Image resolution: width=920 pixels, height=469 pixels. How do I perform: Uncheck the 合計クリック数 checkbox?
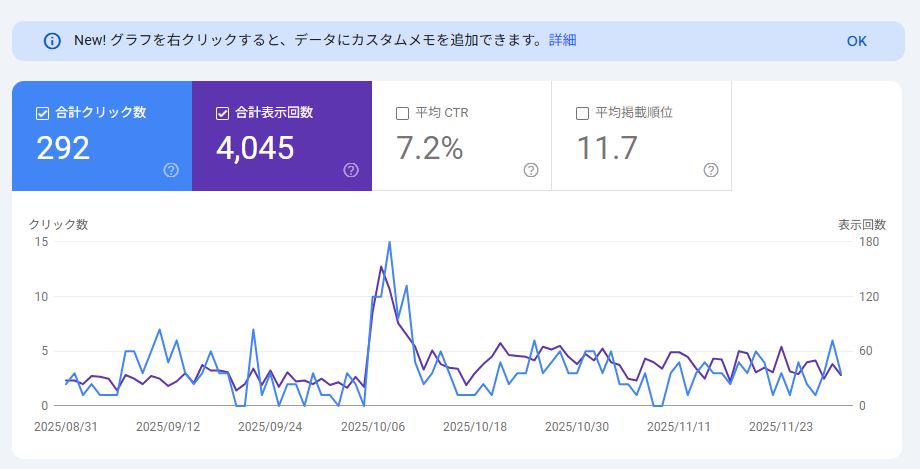(x=42, y=113)
